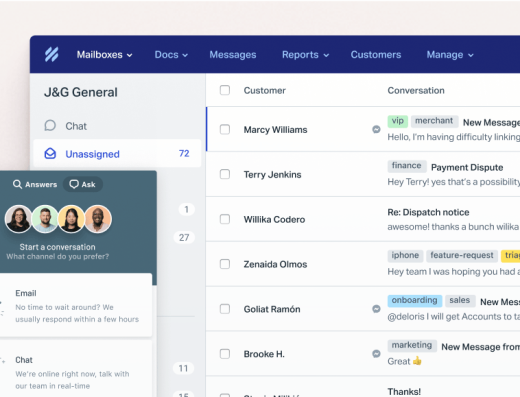Click the sidebar count badge 11
Screen dimensions: 520x397
point(183,368)
